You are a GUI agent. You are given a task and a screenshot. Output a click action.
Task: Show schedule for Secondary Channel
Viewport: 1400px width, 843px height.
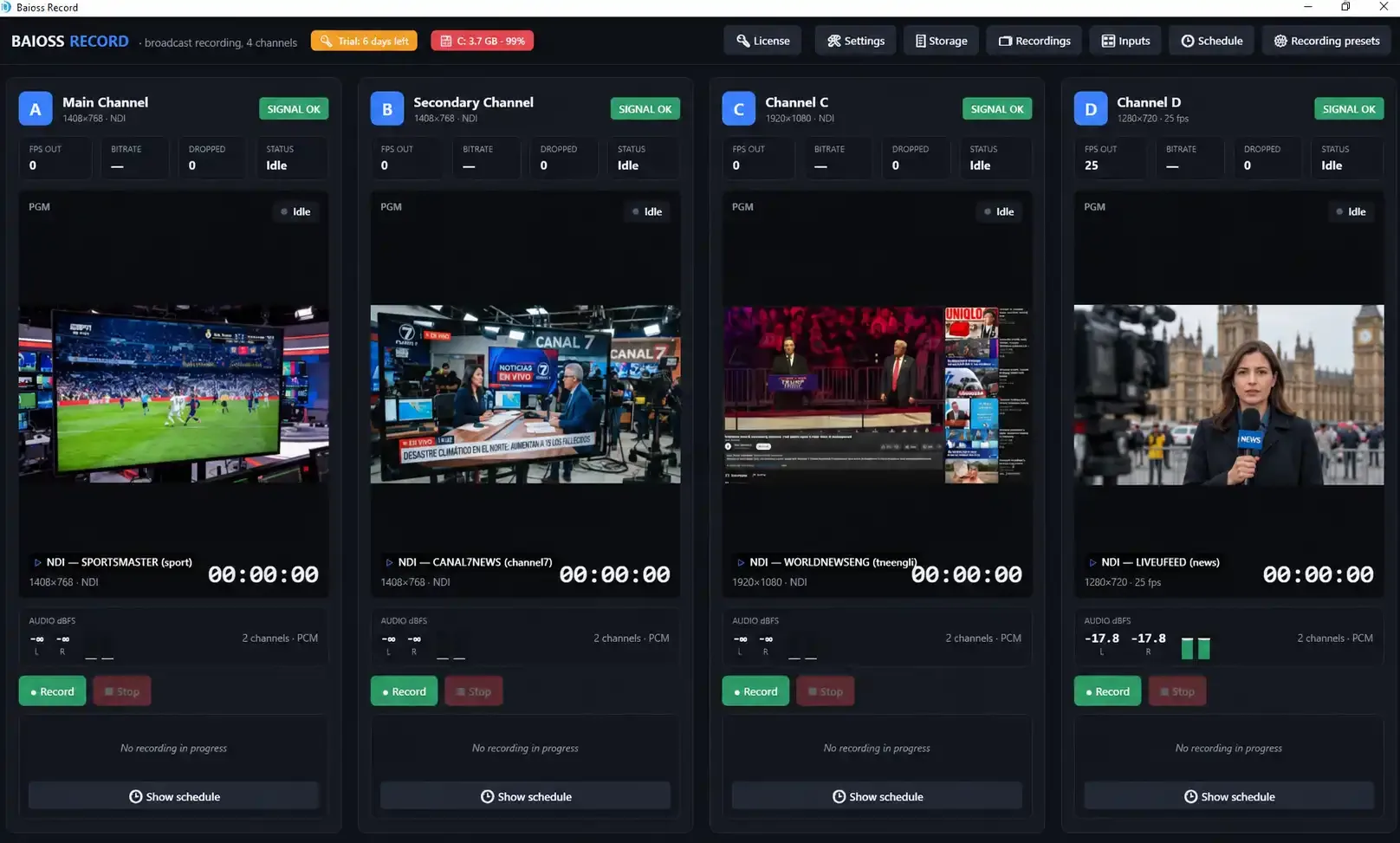point(526,796)
